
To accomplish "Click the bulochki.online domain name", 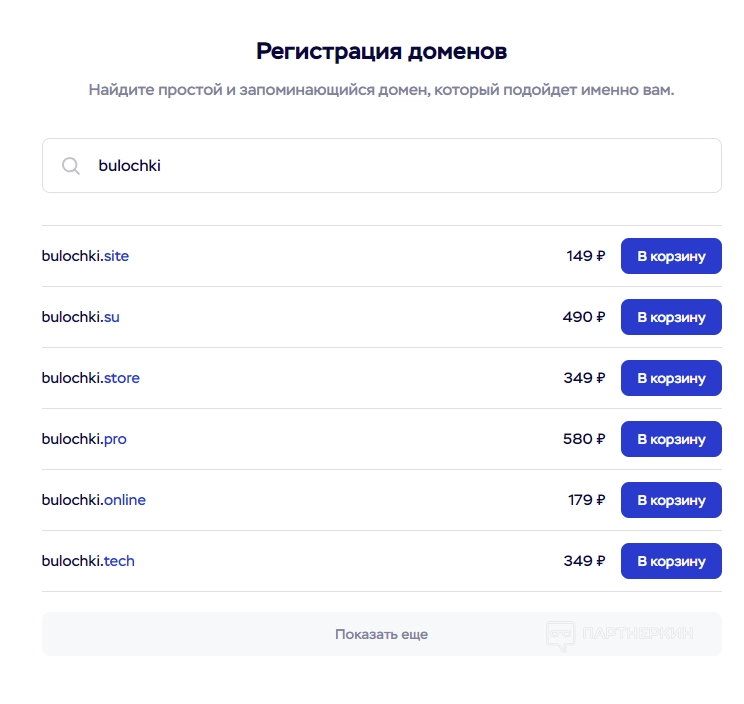I will click(x=94, y=500).
